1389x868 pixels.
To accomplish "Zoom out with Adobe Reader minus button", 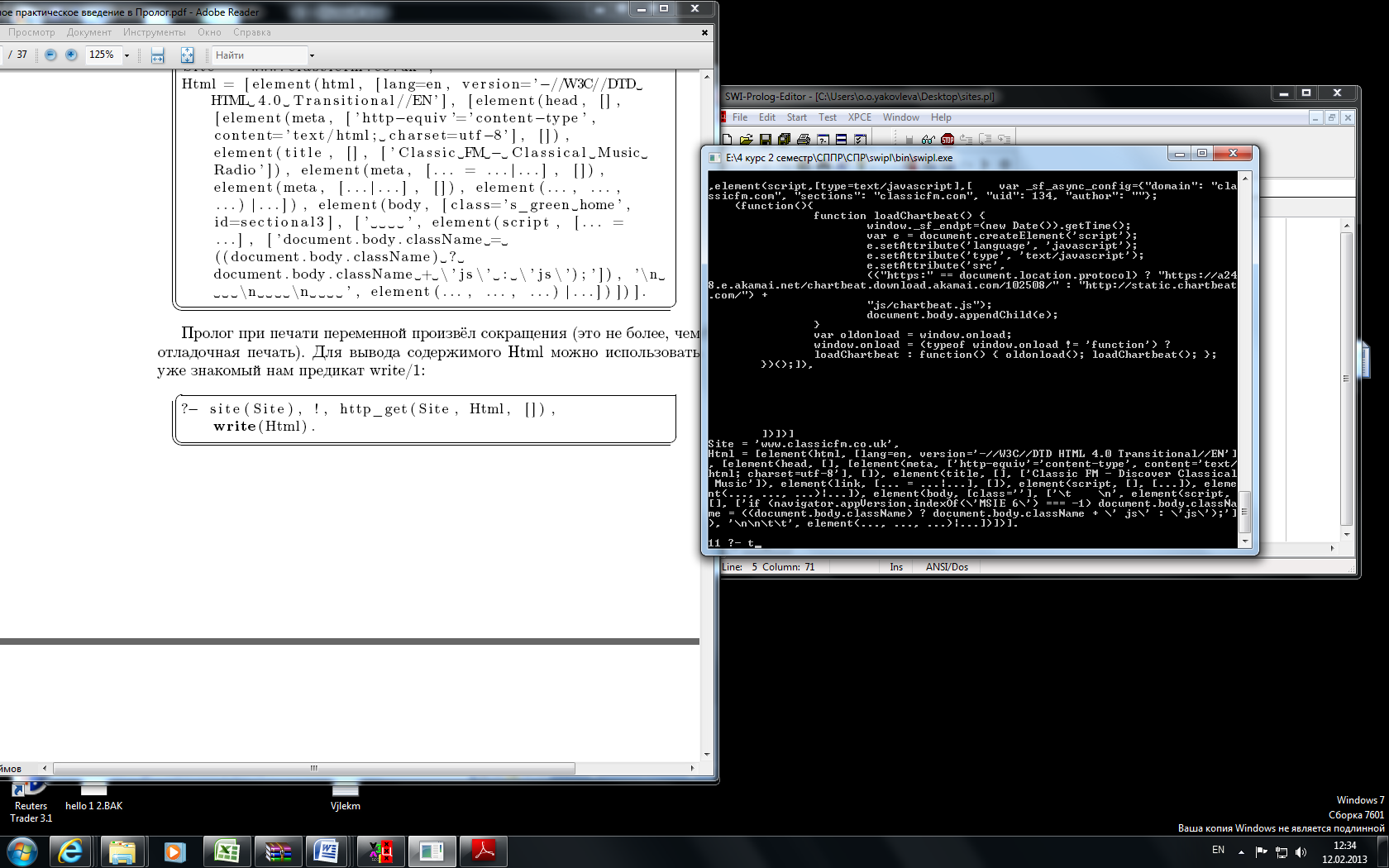I will (x=50, y=55).
